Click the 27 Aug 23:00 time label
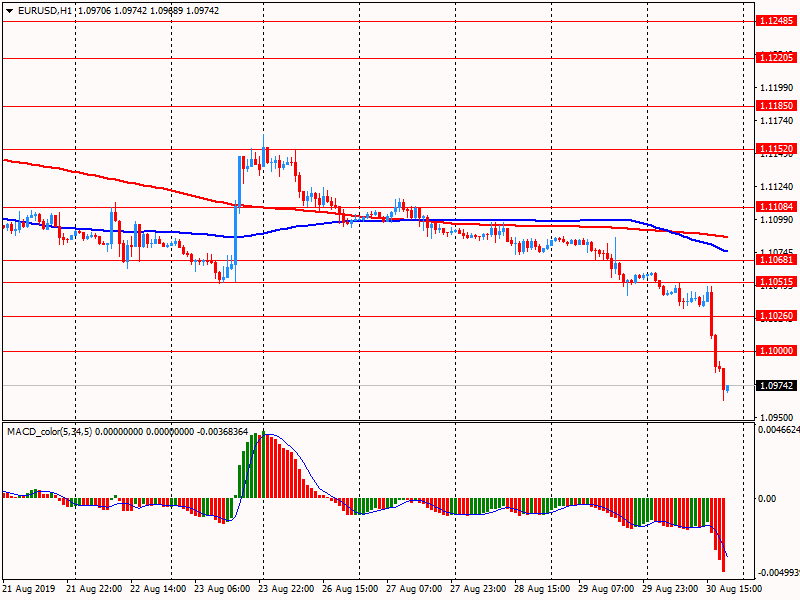 478,589
